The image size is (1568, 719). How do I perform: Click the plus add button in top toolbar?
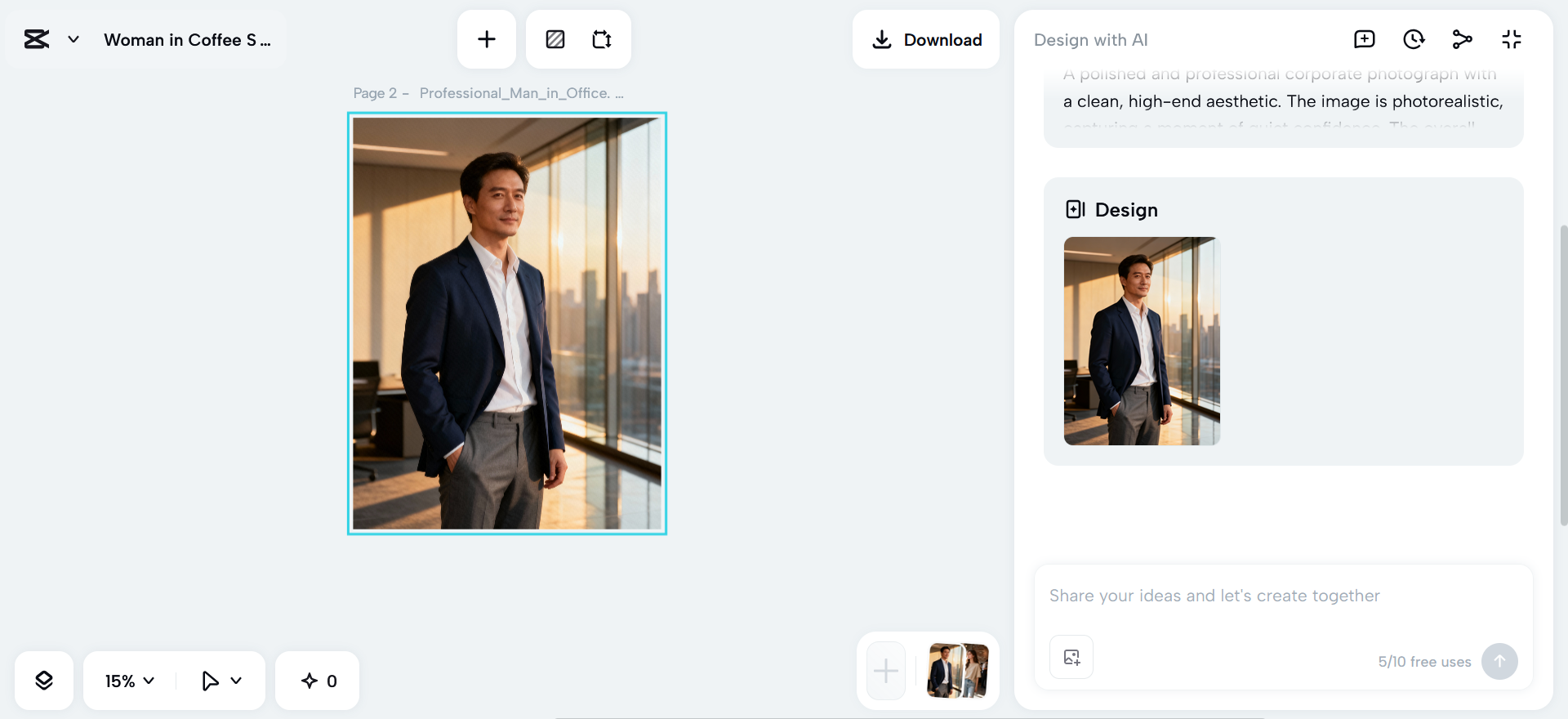pyautogui.click(x=487, y=39)
